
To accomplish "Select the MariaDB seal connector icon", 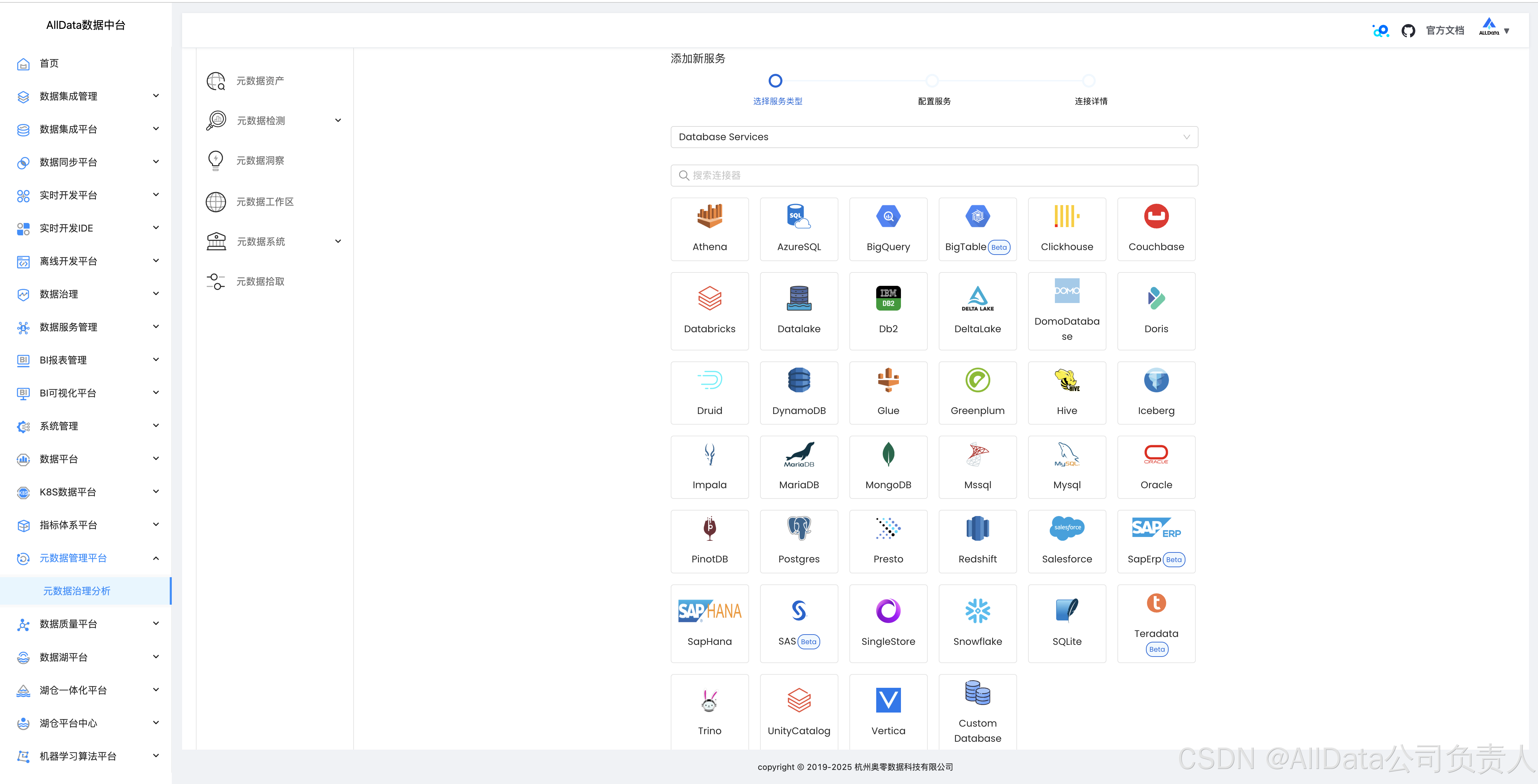I will [798, 455].
